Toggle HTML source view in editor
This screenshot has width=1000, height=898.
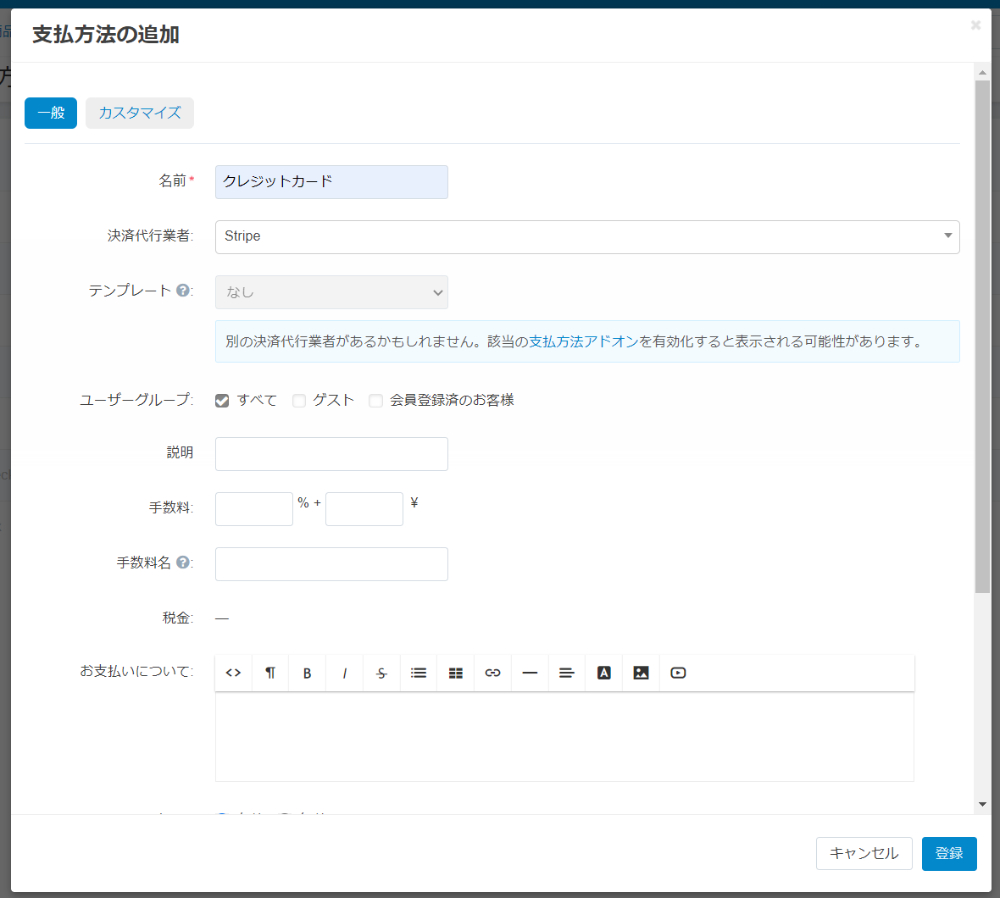click(x=233, y=673)
